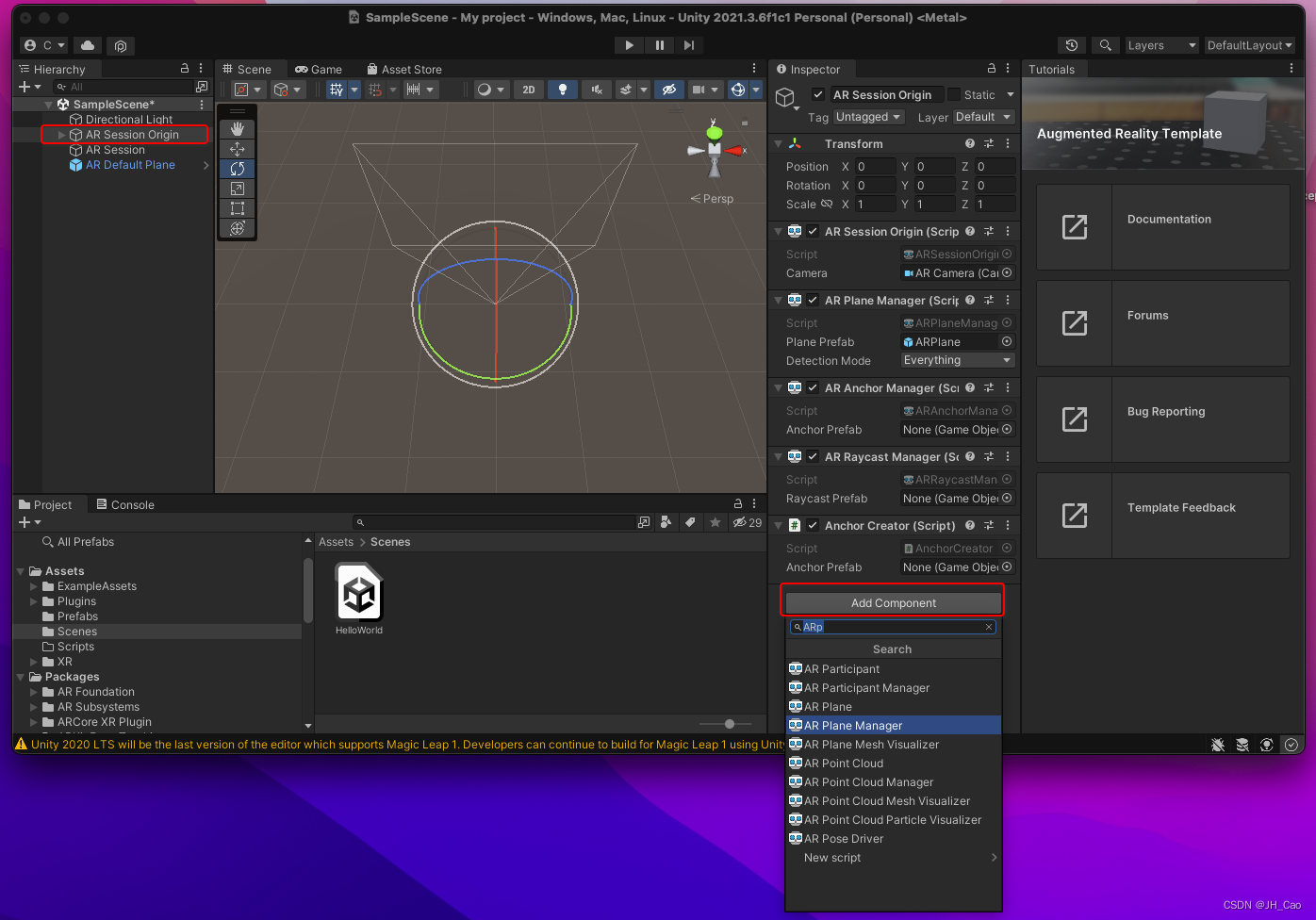The width and height of the screenshot is (1316, 920).
Task: Open the cloud services icon
Action: 88,45
